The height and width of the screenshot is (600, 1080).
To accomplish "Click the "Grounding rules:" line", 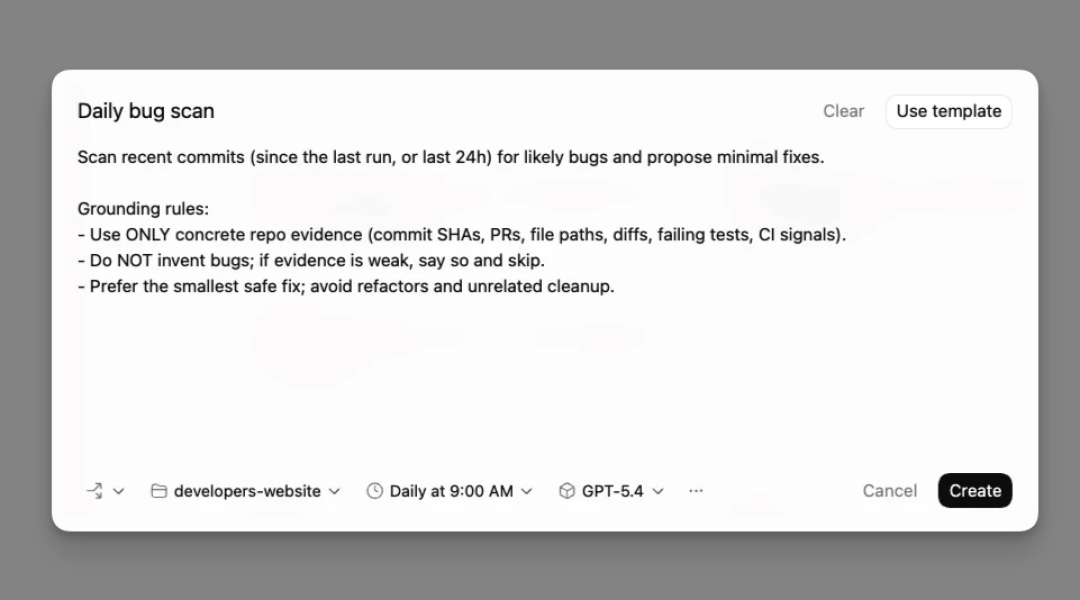I will tap(143, 209).
